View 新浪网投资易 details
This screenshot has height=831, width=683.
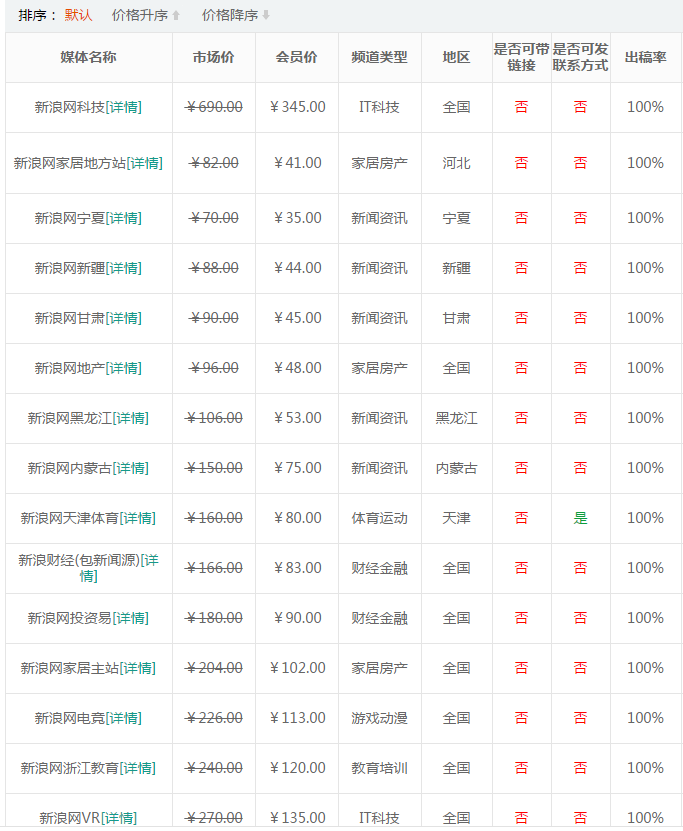(x=131, y=618)
